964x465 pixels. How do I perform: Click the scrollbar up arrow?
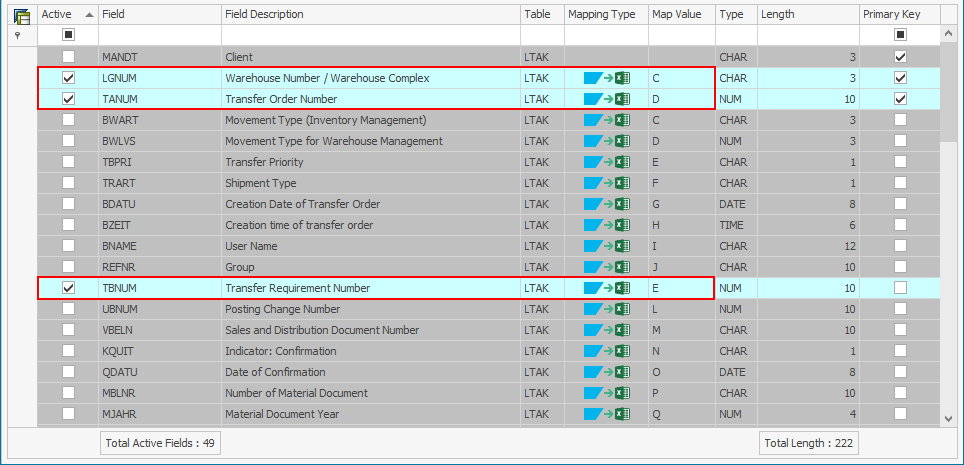[x=948, y=34]
